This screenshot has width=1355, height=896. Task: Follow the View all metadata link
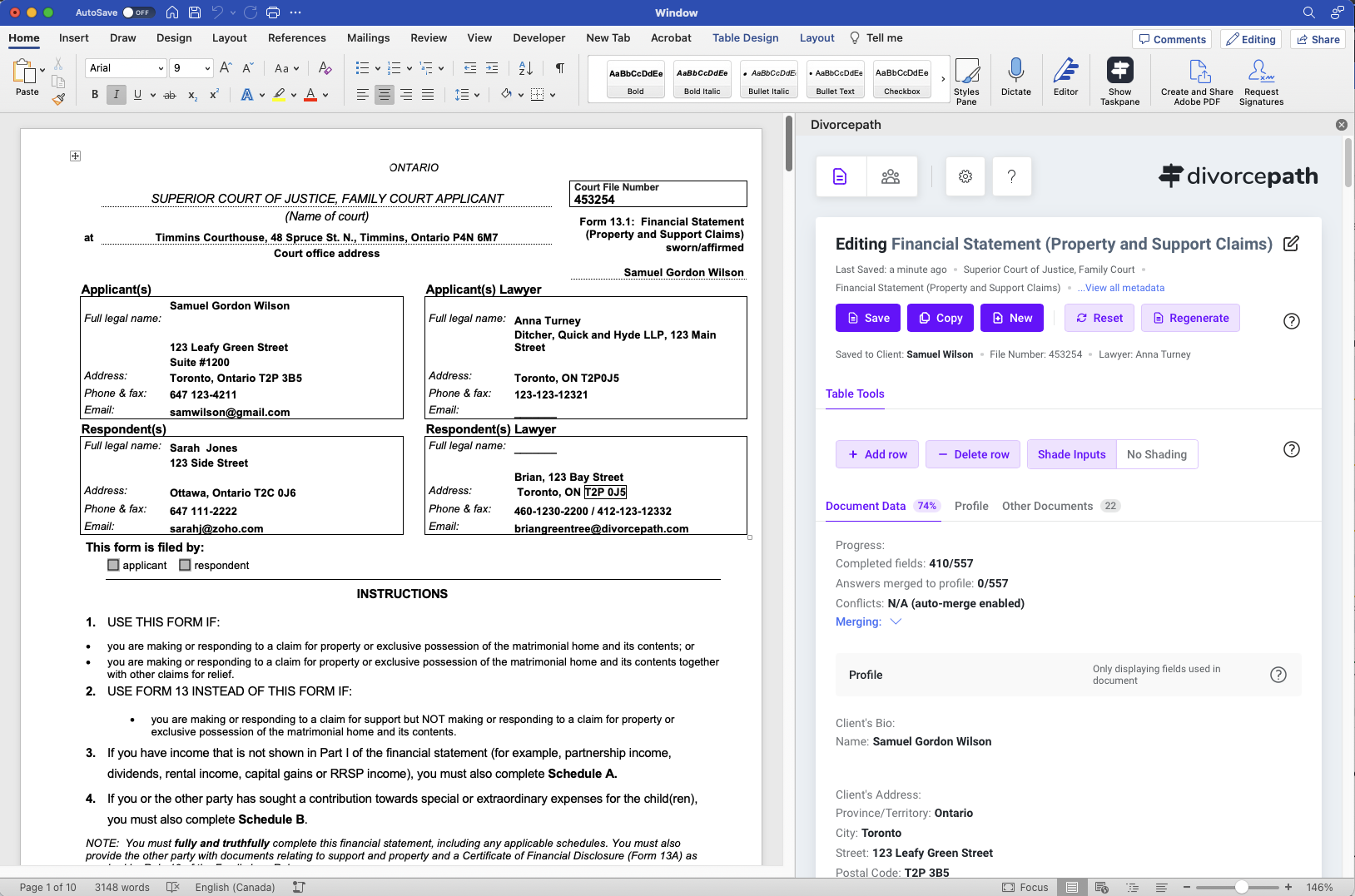pyautogui.click(x=1121, y=288)
